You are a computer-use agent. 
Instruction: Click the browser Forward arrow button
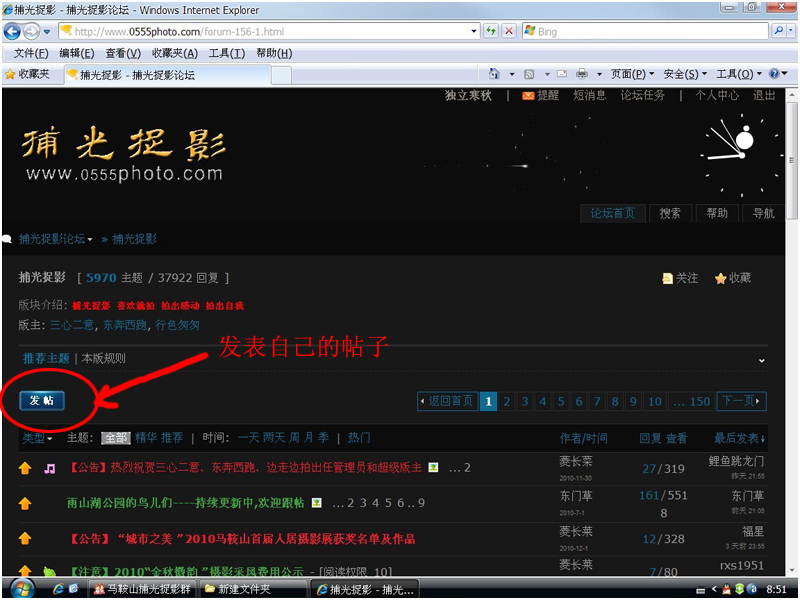(32, 32)
